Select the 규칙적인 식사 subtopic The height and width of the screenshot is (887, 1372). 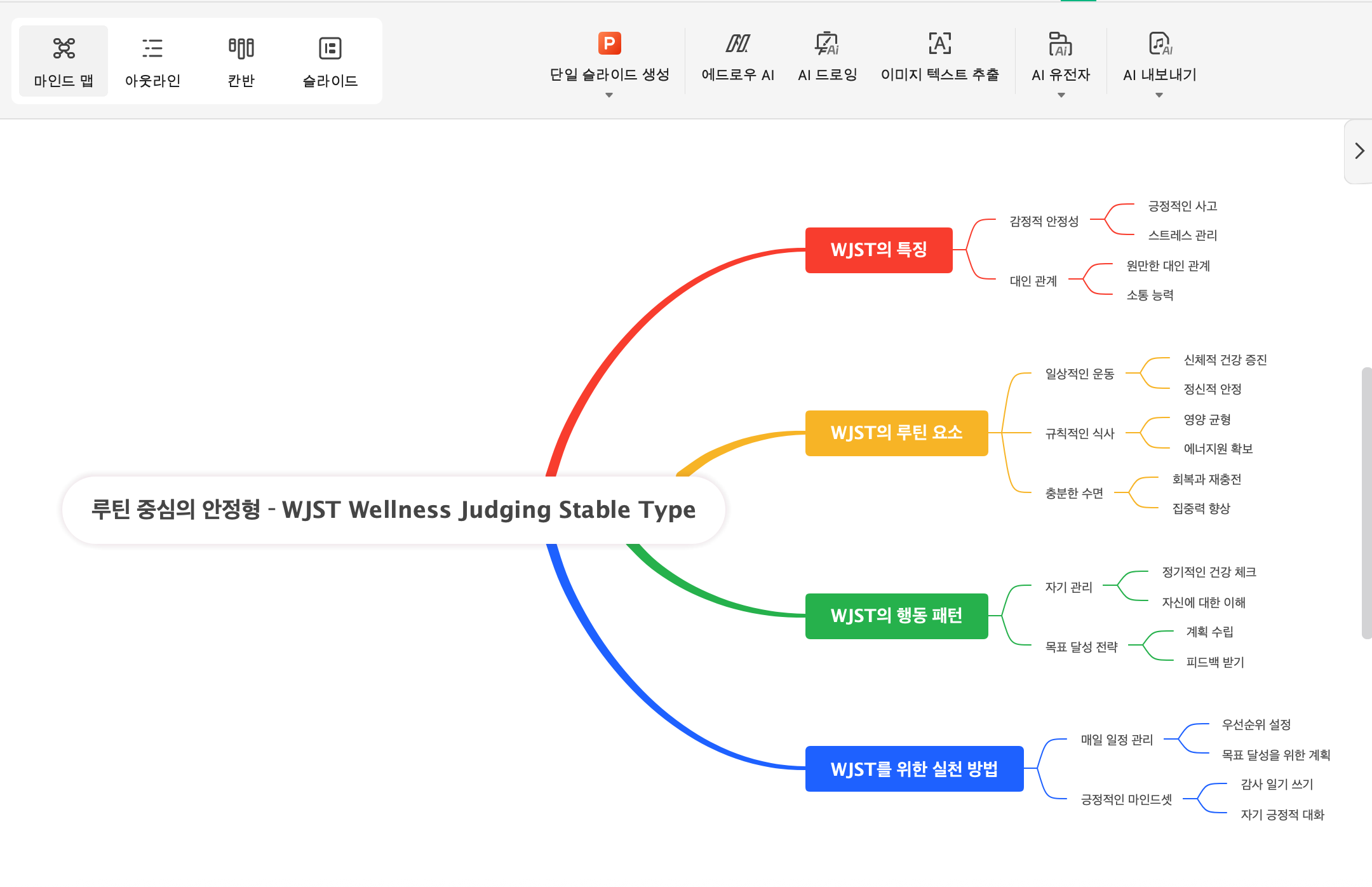tap(1080, 433)
